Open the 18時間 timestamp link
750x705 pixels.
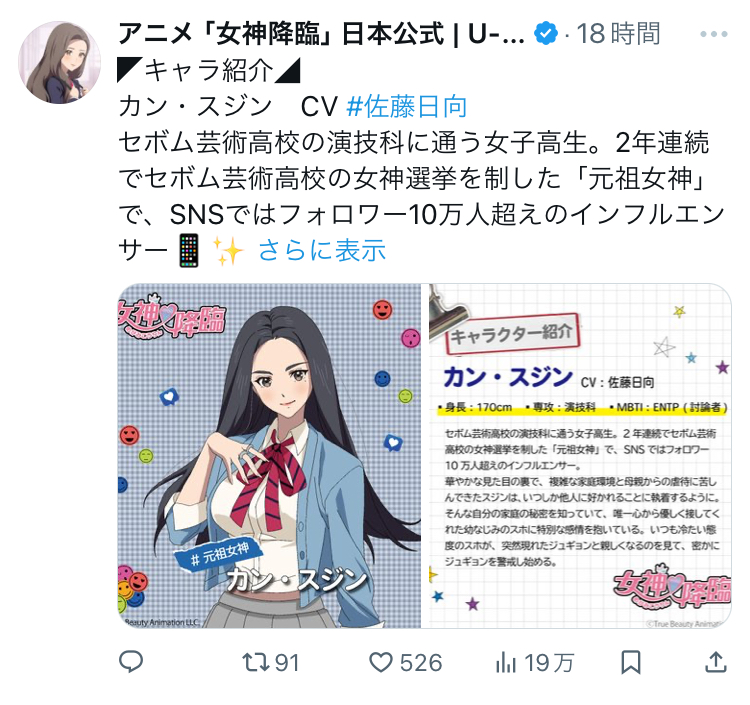pos(618,34)
